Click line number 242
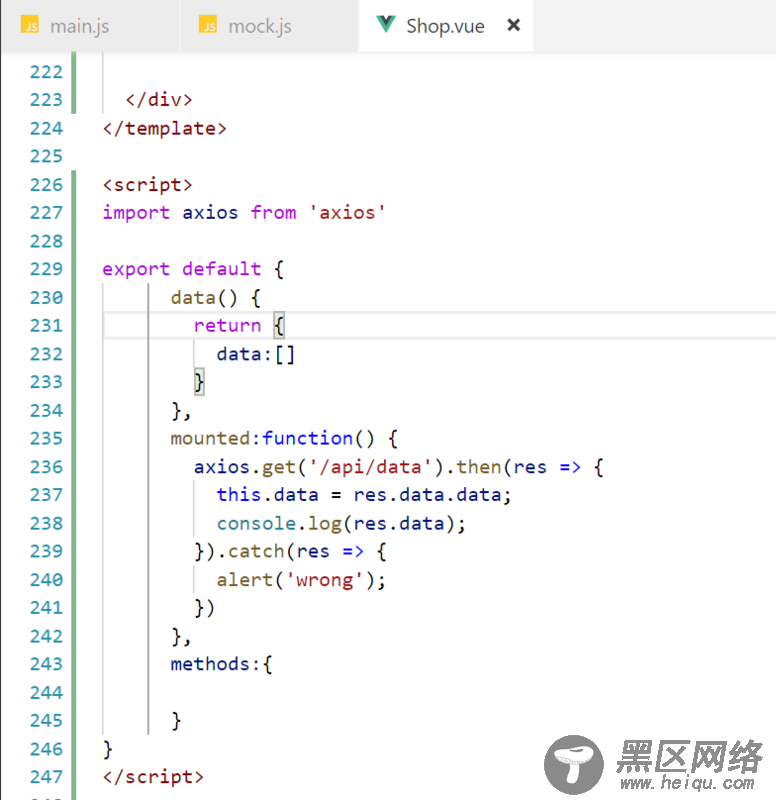Image resolution: width=776 pixels, height=800 pixels. point(46,636)
